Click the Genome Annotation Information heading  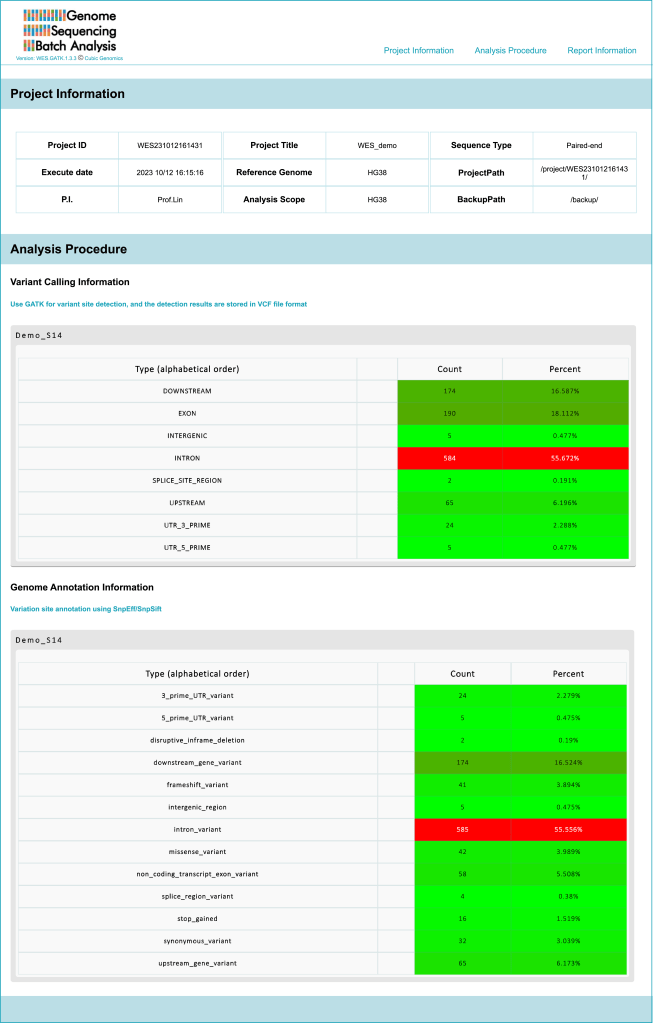[82, 587]
